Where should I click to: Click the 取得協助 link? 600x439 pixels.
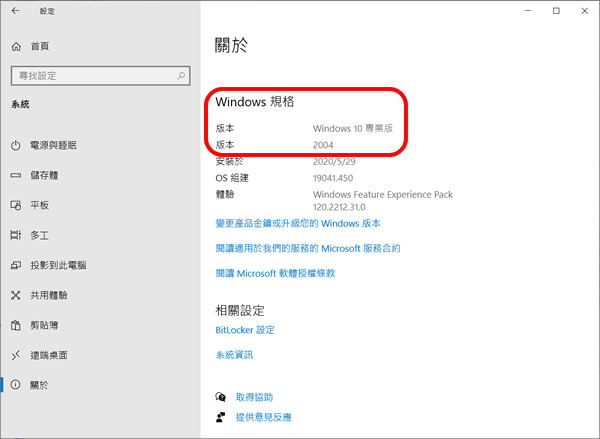[254, 397]
